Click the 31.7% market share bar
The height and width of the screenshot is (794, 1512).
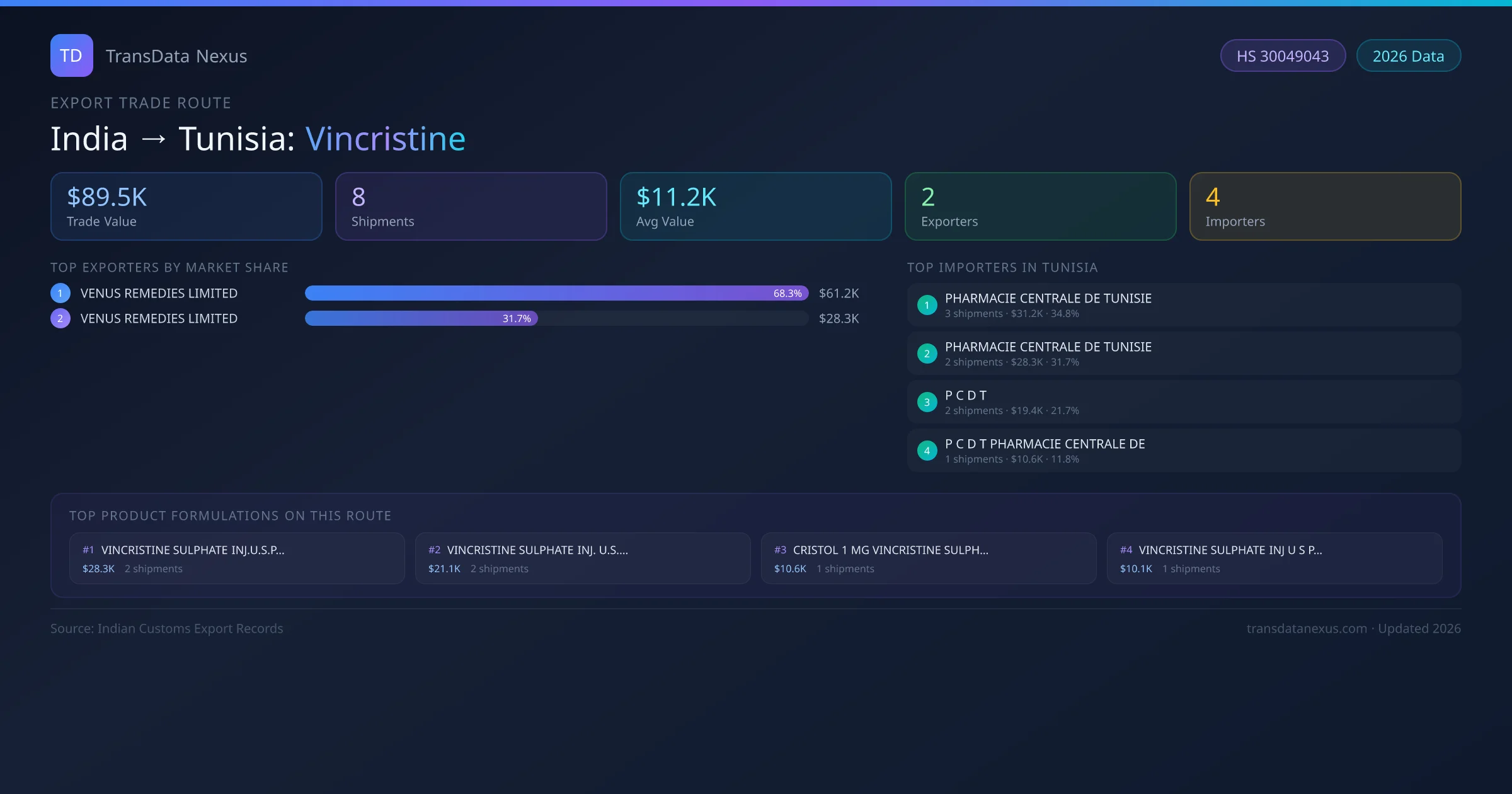coord(421,318)
